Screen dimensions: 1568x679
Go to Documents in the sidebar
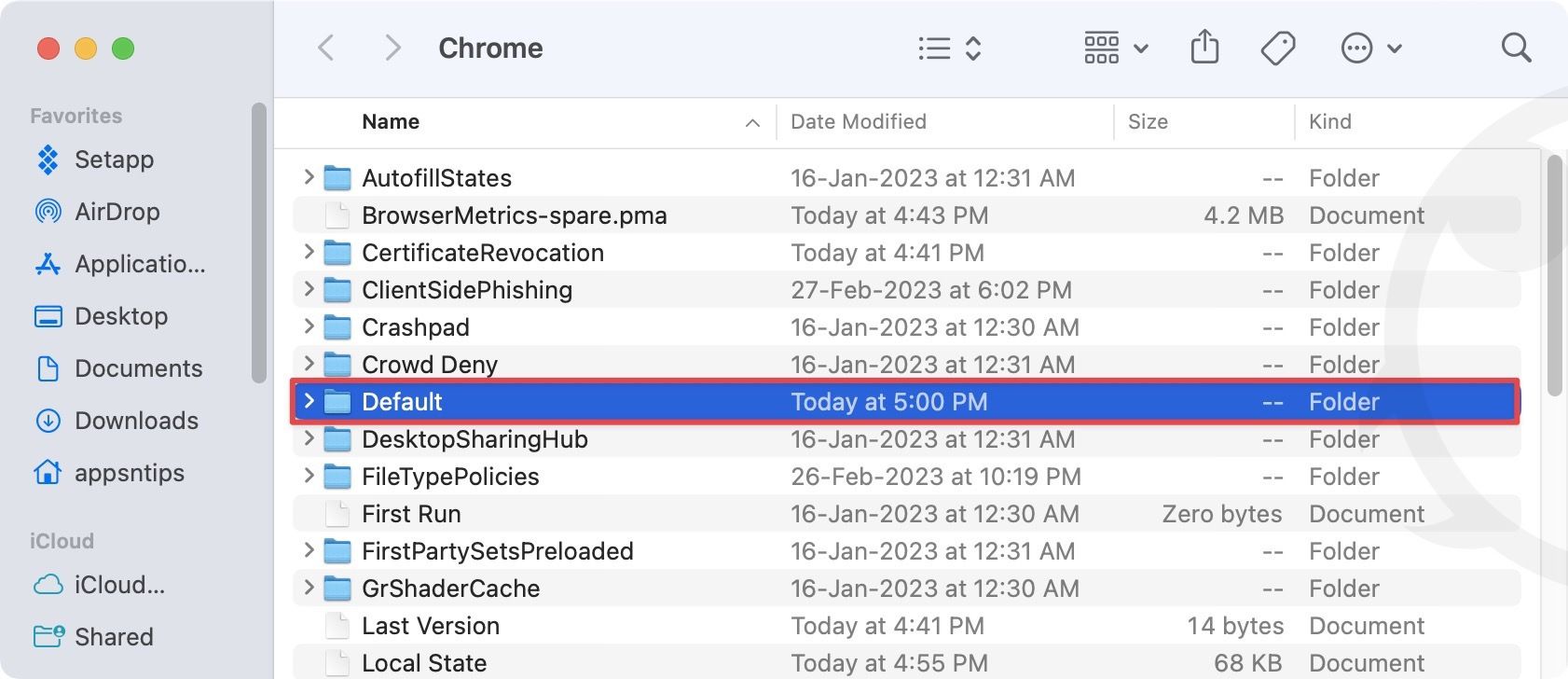(x=138, y=368)
